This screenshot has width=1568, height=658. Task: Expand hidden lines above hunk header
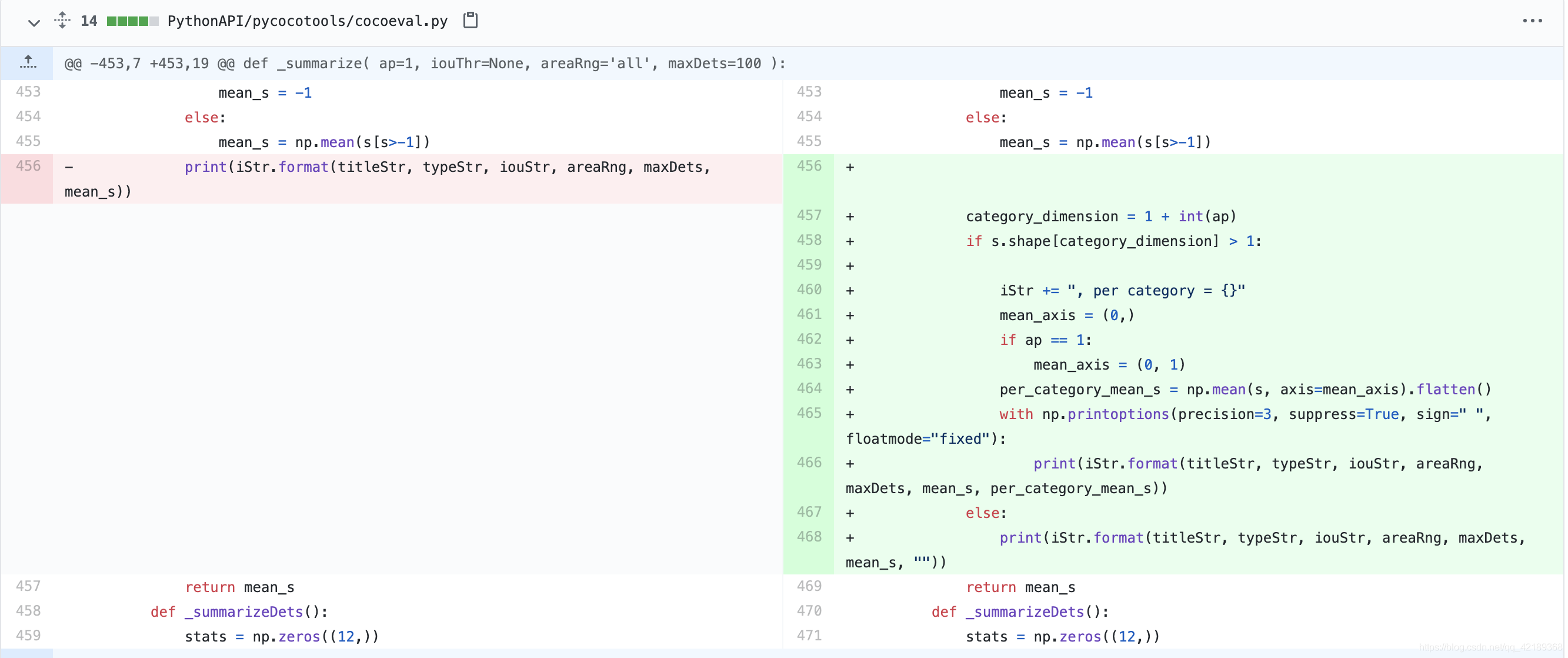tap(28, 63)
